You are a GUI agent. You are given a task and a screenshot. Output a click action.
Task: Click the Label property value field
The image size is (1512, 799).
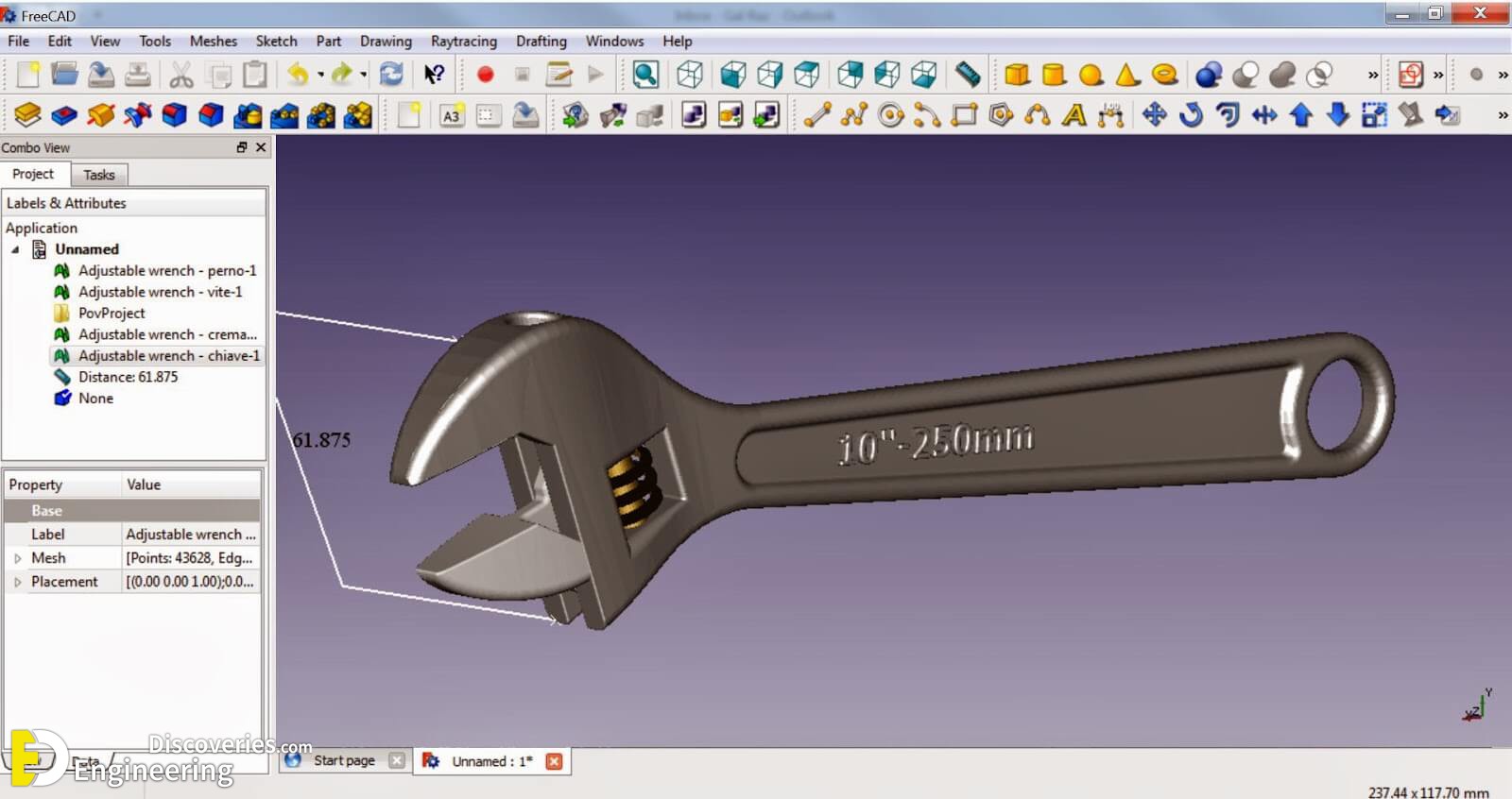tap(191, 535)
